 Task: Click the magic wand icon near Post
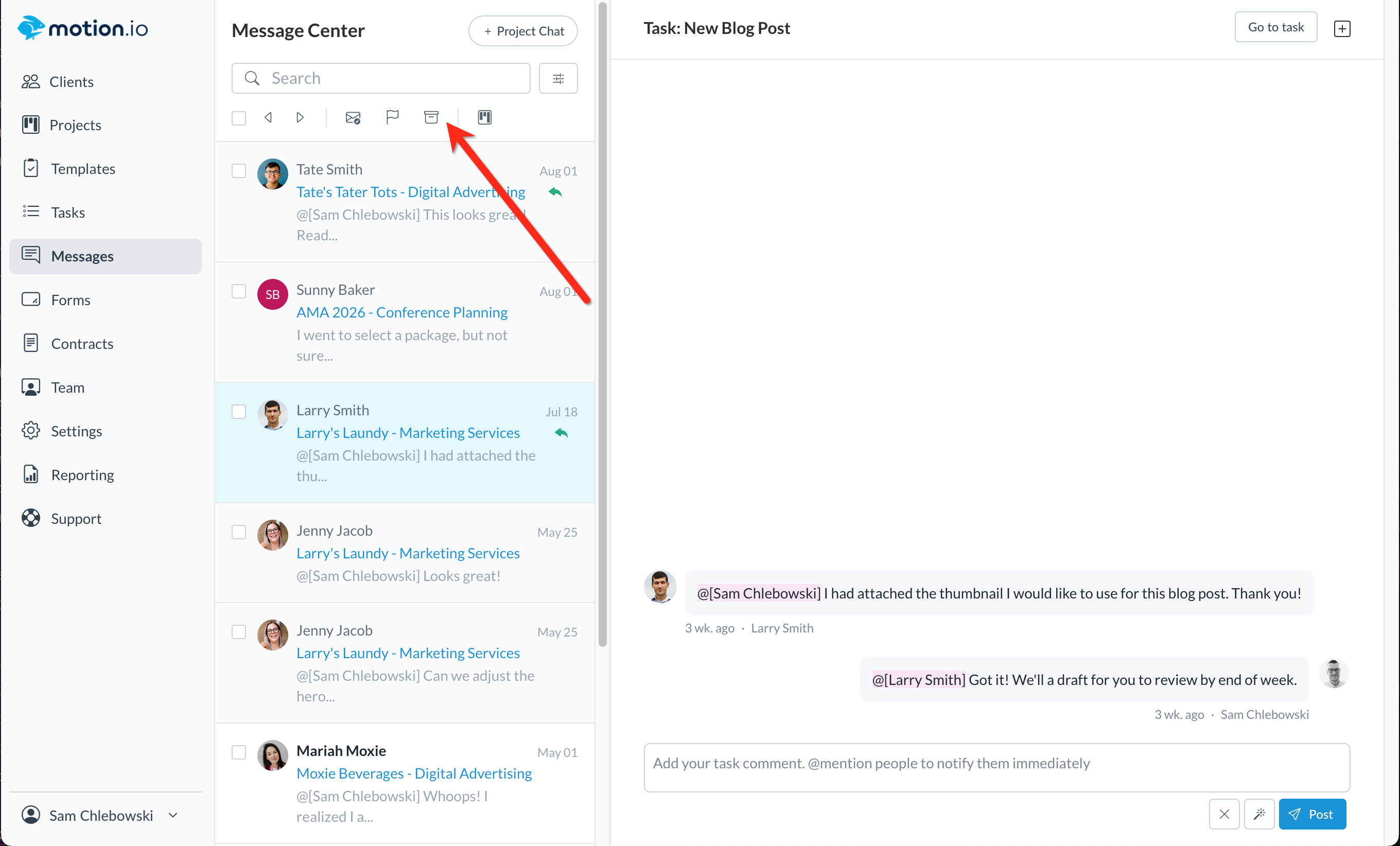(1259, 814)
